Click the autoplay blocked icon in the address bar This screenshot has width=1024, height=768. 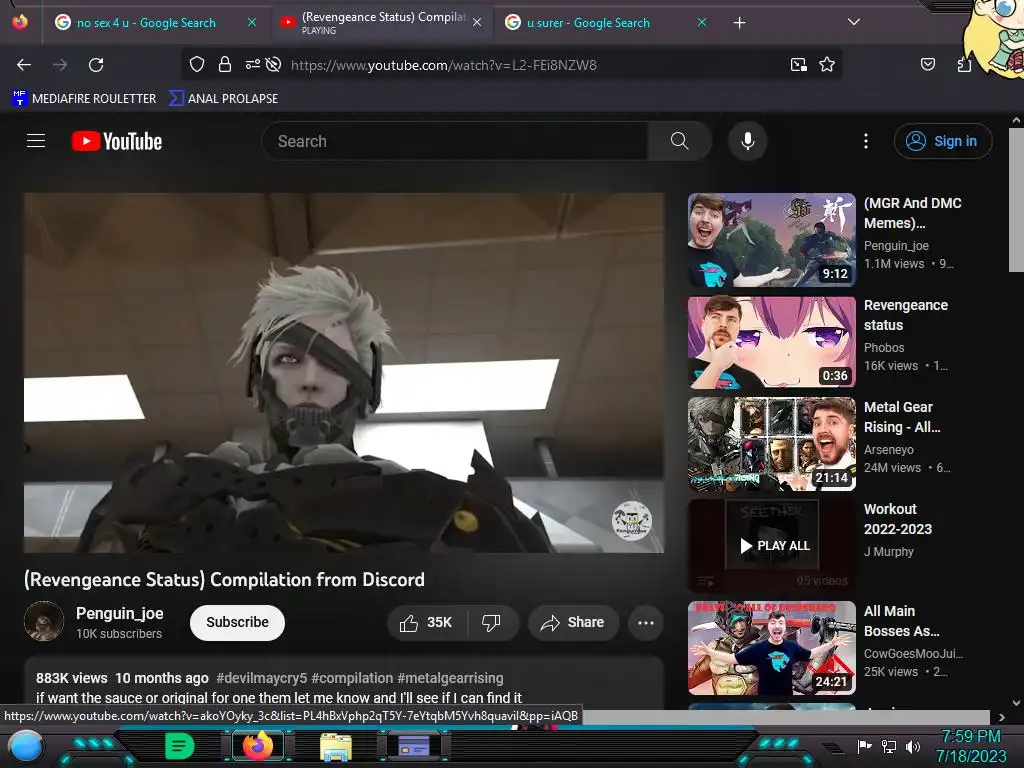274,64
